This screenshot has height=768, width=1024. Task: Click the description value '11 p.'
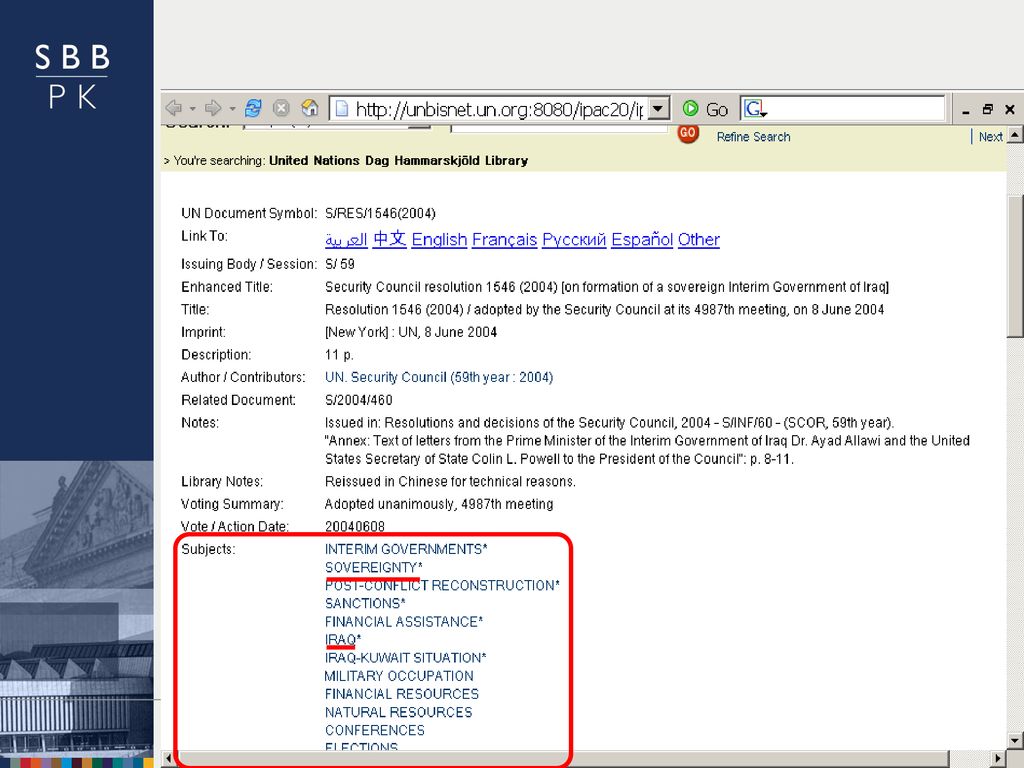tap(339, 355)
